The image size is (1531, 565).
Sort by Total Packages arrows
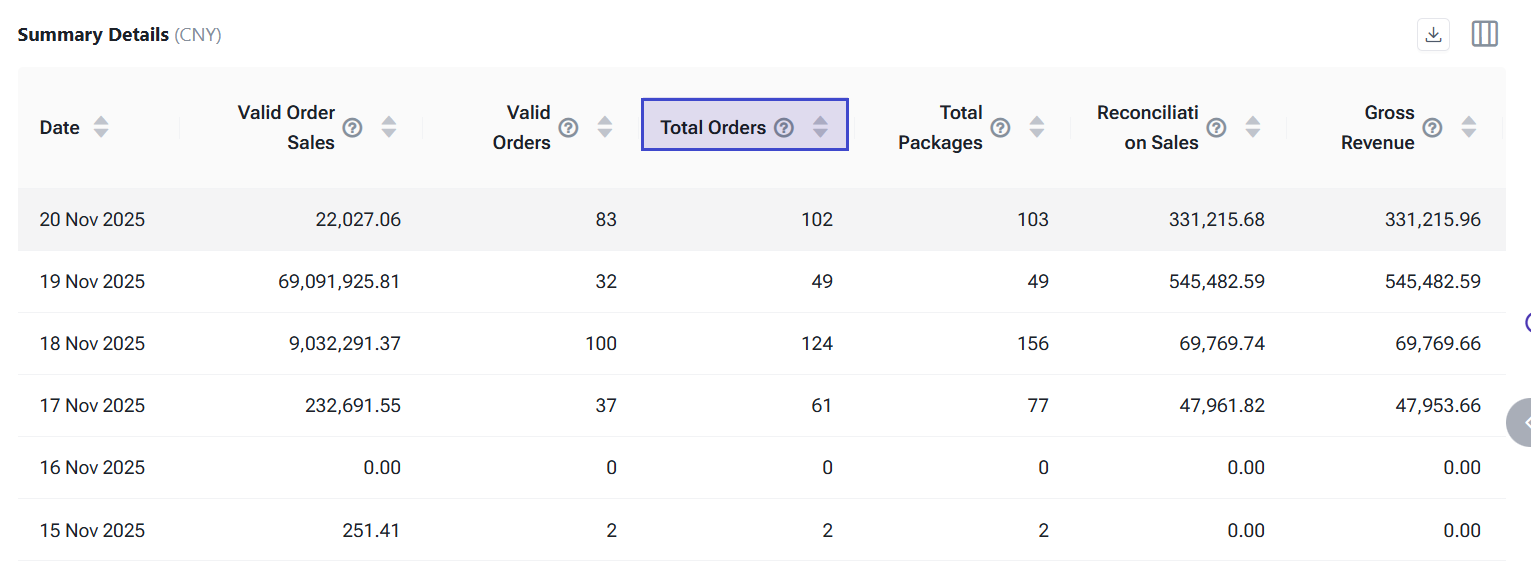[1037, 127]
